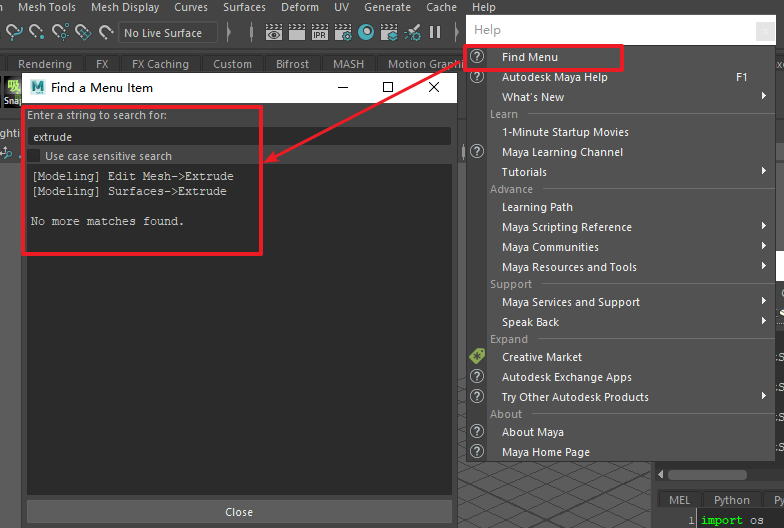Open the No Live Surface field
Screen dimensions: 784x528
[168, 33]
